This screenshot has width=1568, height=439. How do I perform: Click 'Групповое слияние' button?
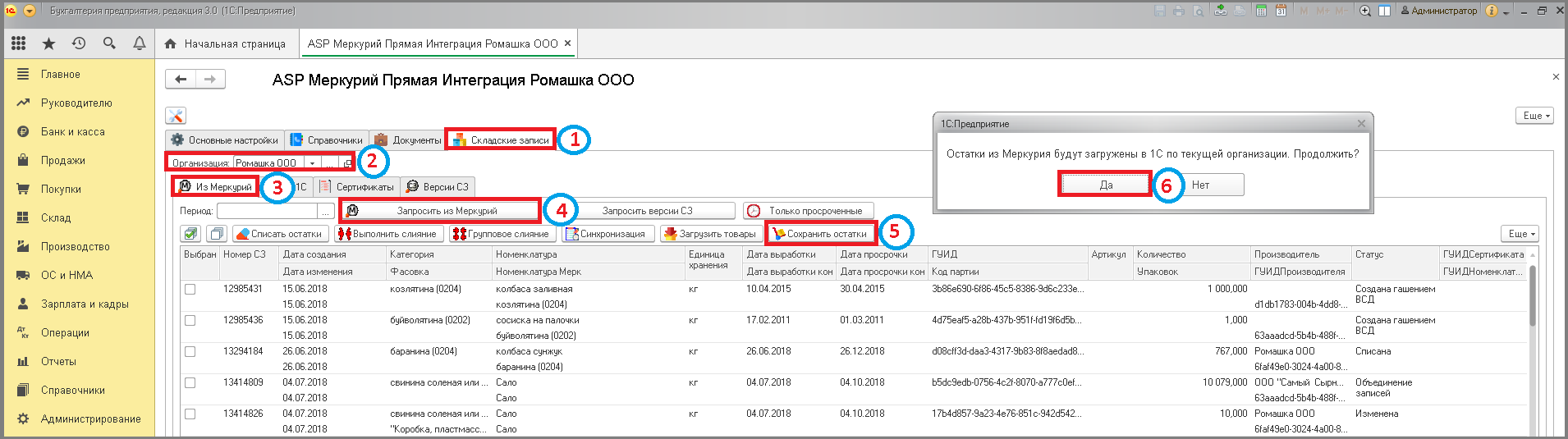(x=502, y=234)
